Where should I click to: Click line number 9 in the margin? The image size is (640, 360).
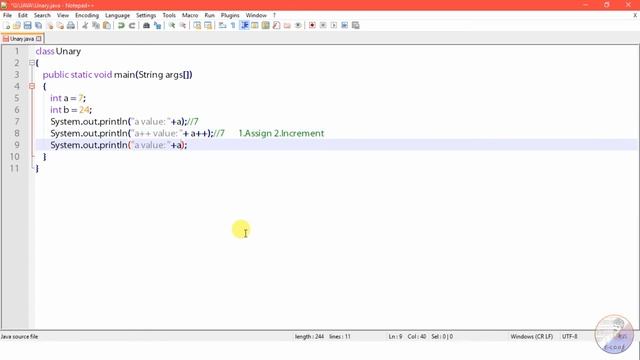pyautogui.click(x=17, y=145)
